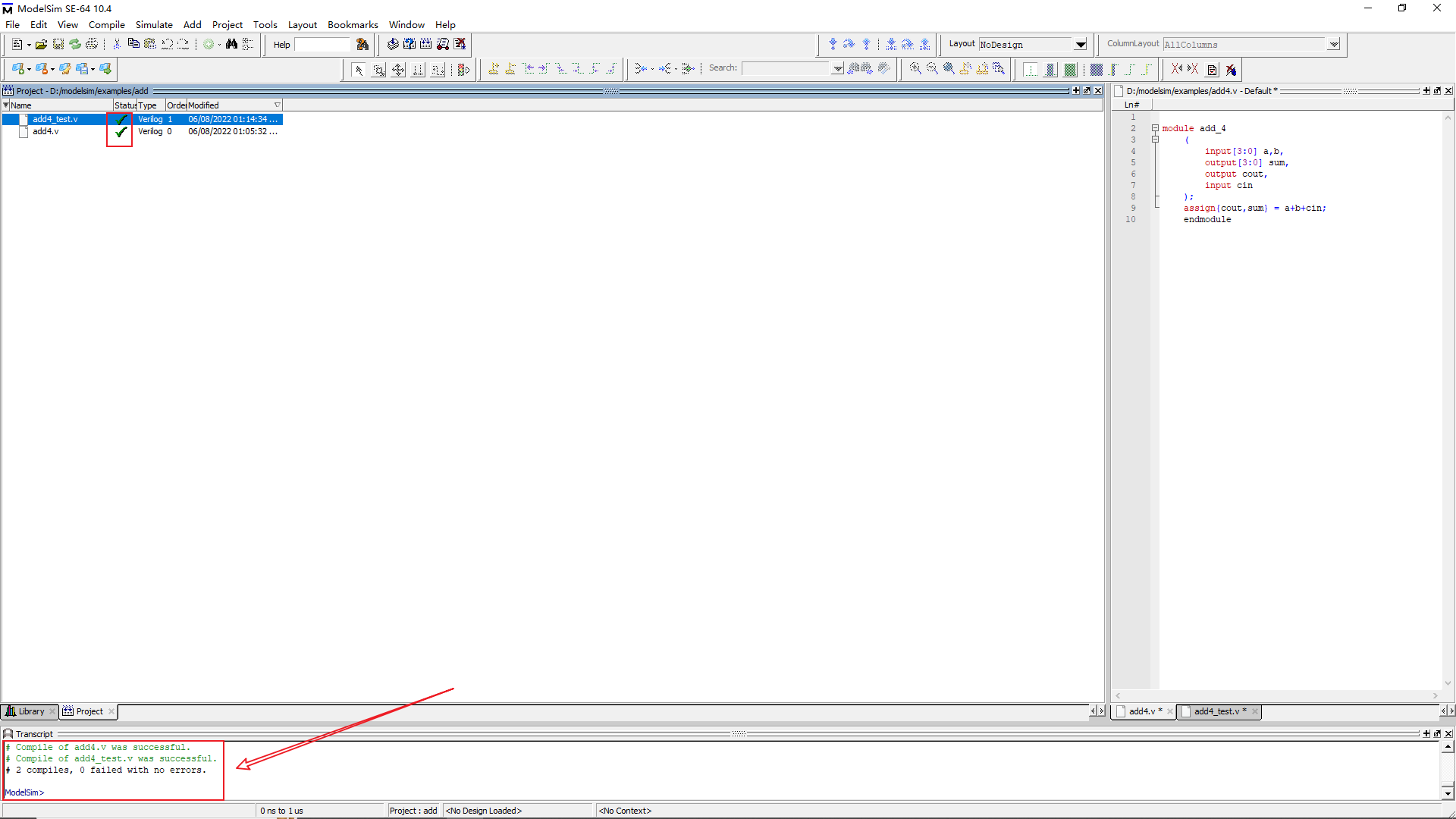Click the New file toolbar icon
The height and width of the screenshot is (819, 1456).
click(x=17, y=45)
